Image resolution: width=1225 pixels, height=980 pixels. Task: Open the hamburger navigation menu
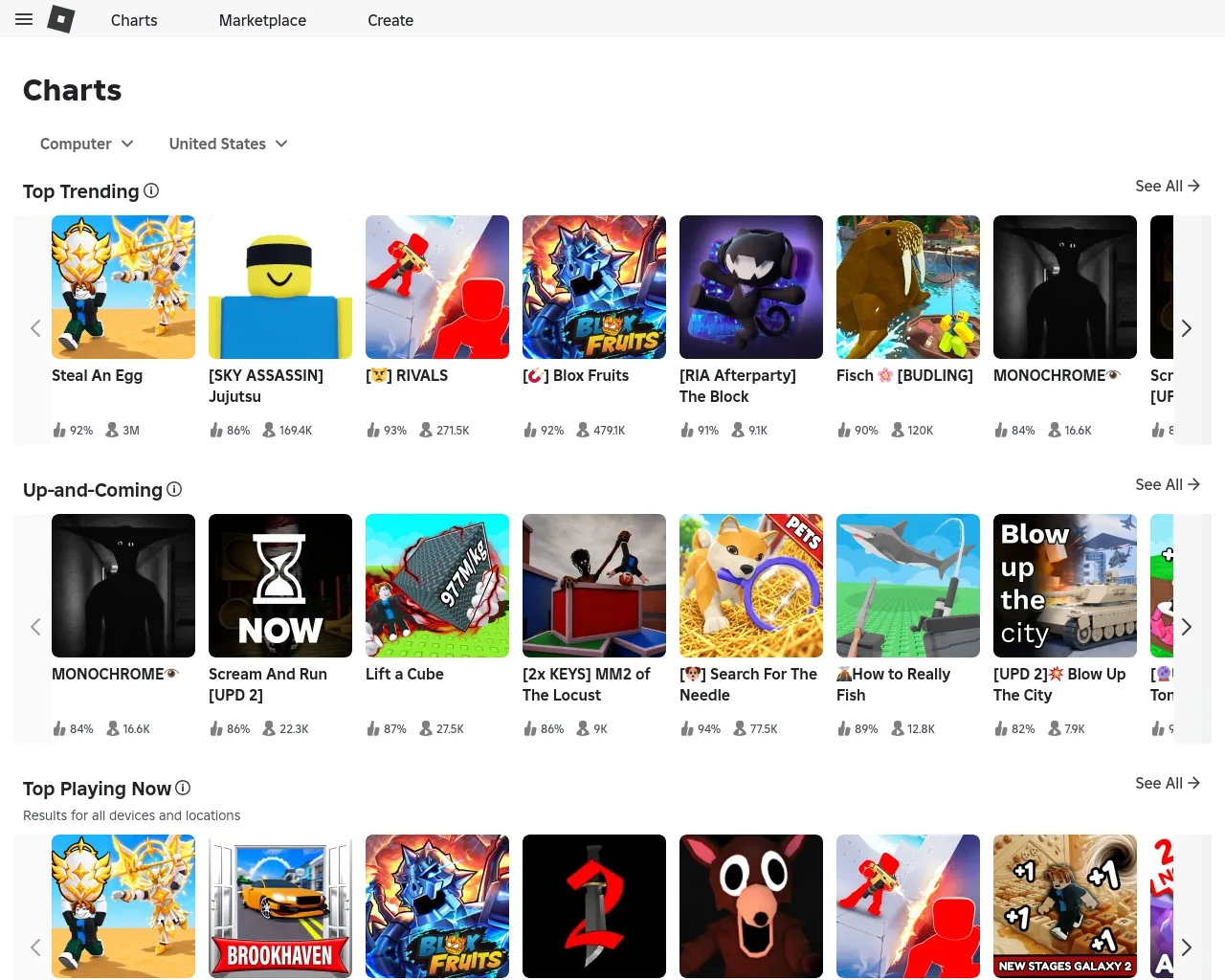click(x=24, y=19)
